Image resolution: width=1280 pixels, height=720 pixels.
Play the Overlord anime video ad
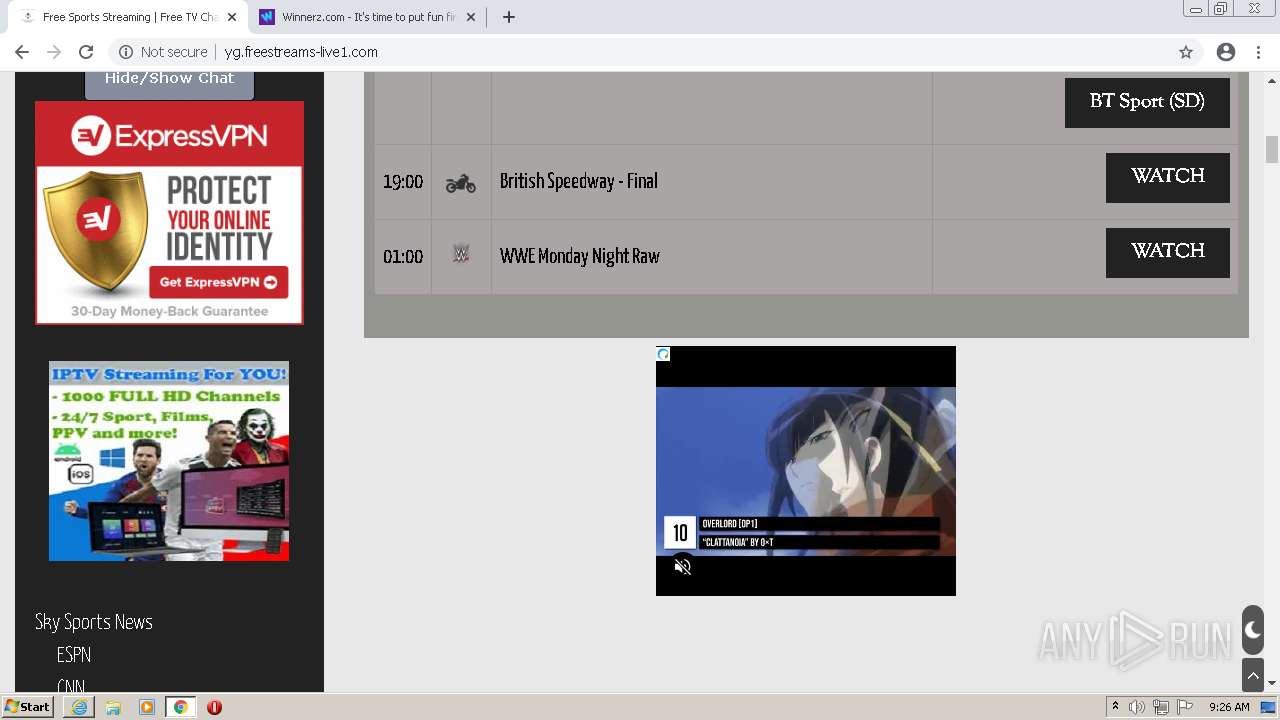806,471
